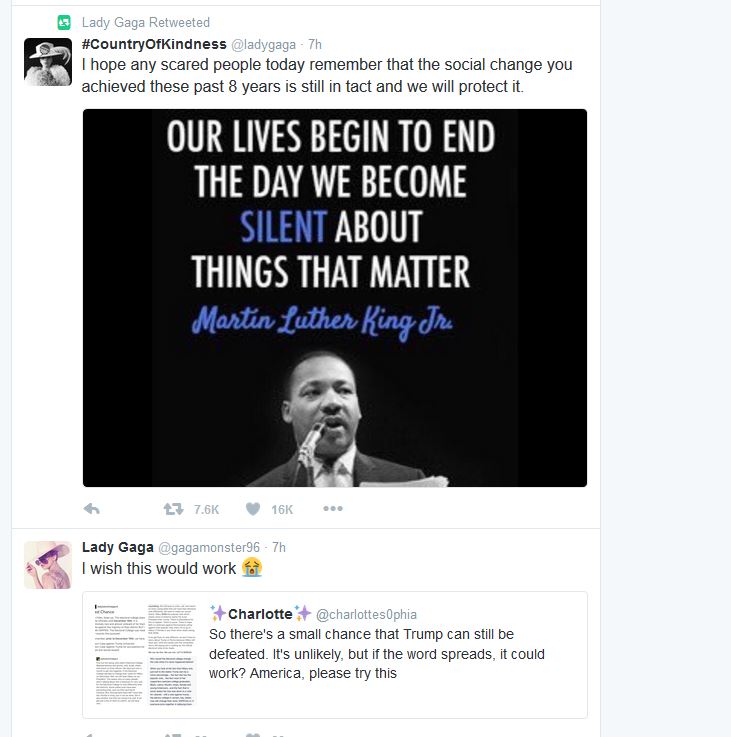The height and width of the screenshot is (737, 731).
Task: Open the 7h timestamp on first tweet
Action: (315, 45)
